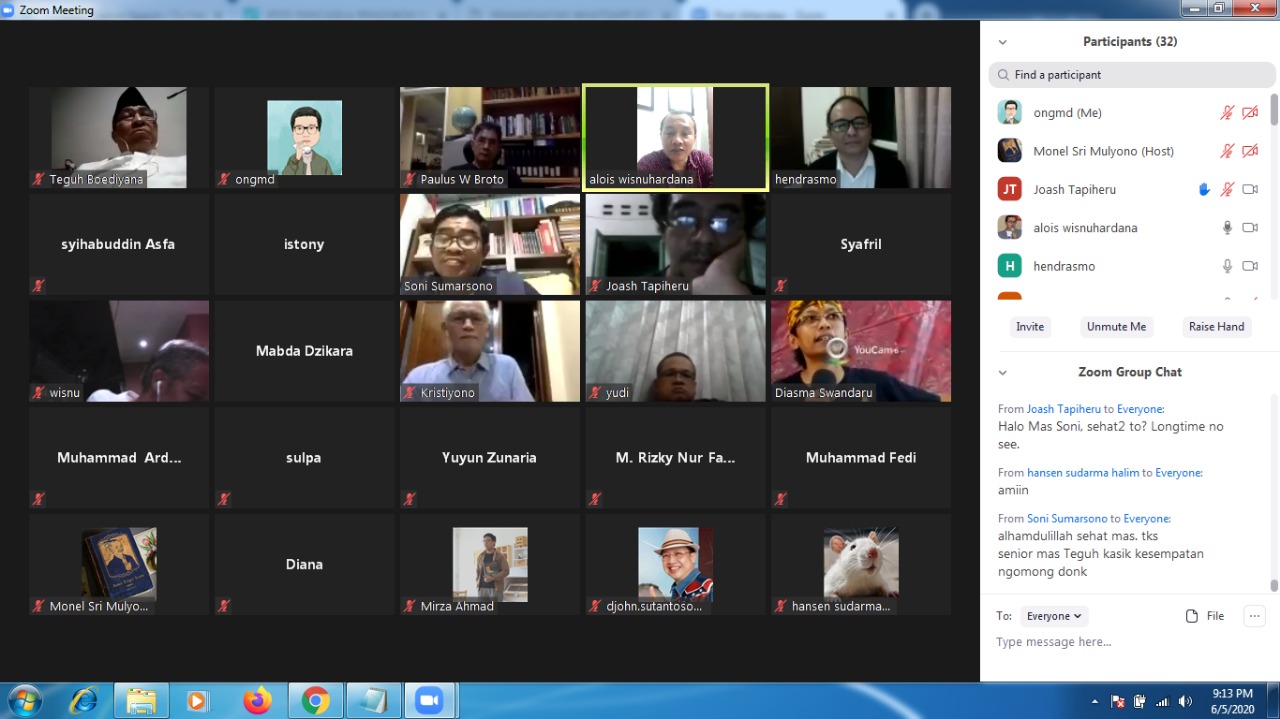The width and height of the screenshot is (1280, 719).
Task: Click hendrasmo's video camera icon
Action: pyautogui.click(x=1250, y=266)
